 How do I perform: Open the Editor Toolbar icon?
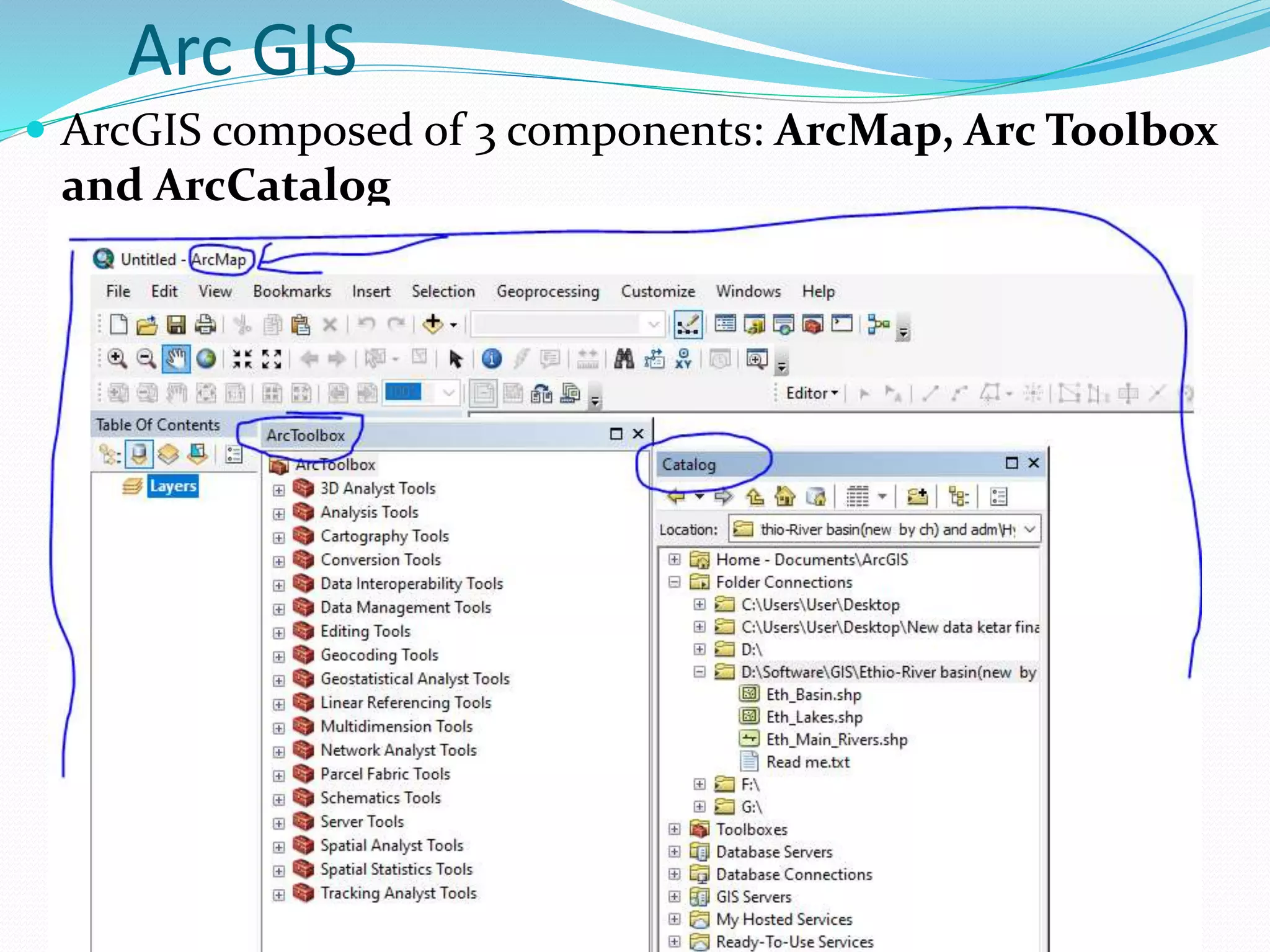[688, 324]
